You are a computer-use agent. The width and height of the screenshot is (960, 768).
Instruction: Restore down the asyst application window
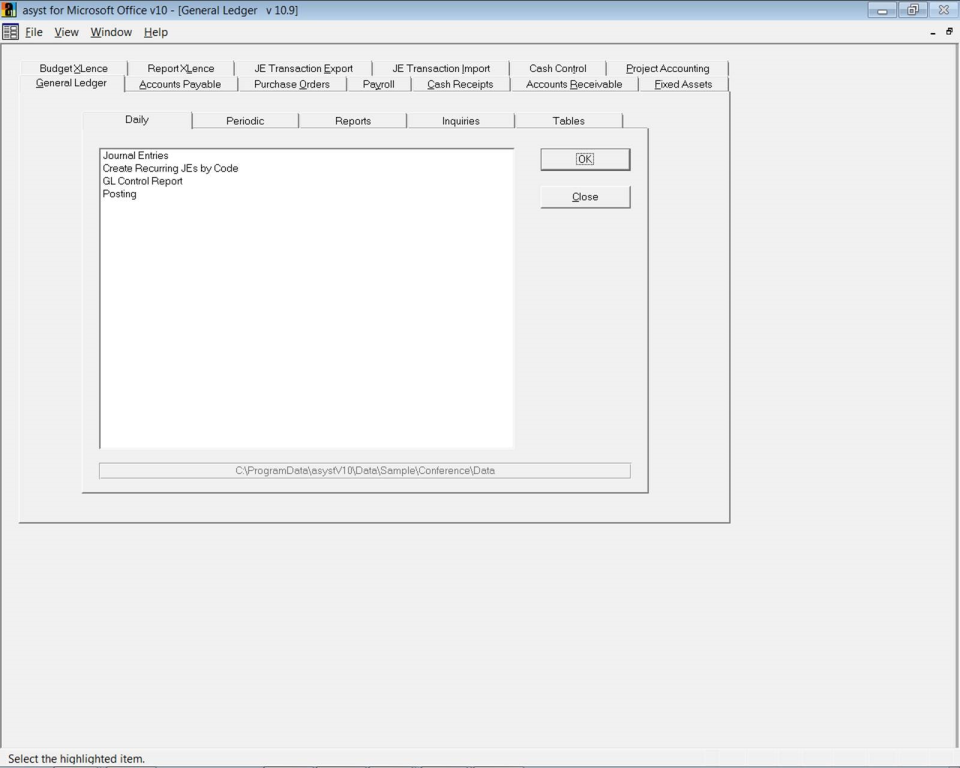click(x=913, y=10)
